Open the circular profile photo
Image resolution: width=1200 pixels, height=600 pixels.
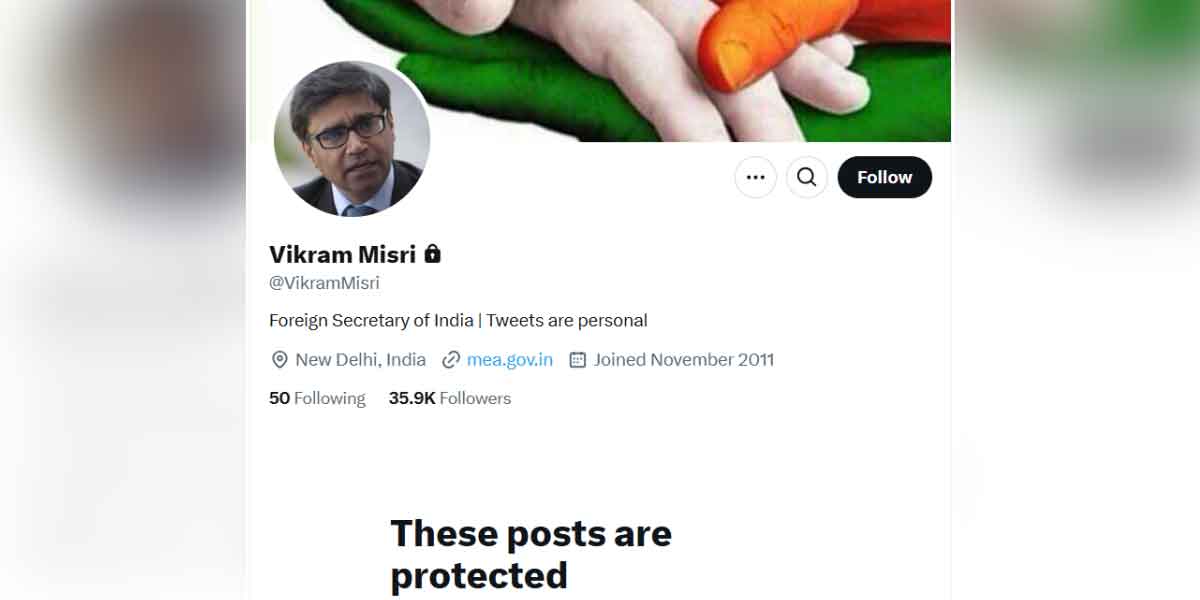click(352, 139)
